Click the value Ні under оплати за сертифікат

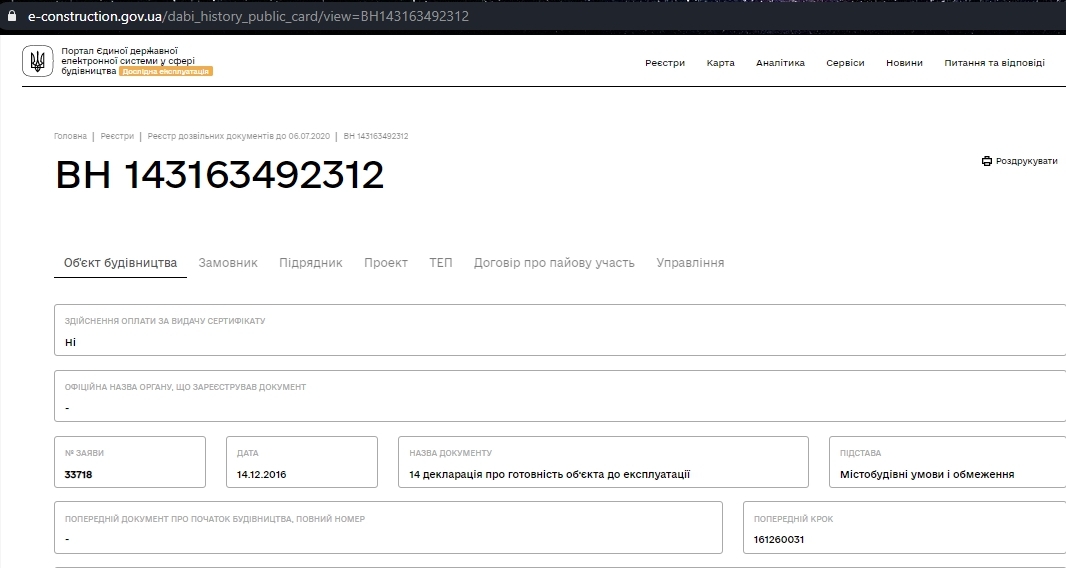[x=71, y=342]
